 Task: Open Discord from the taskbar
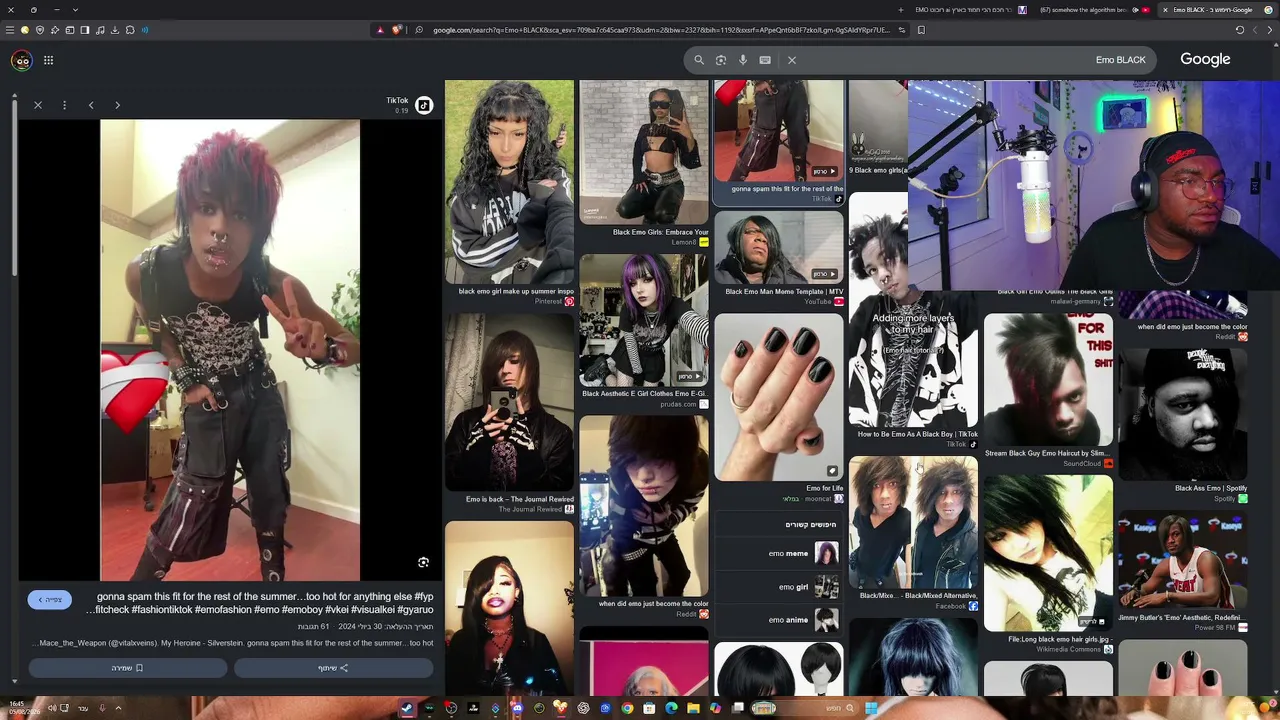click(517, 709)
